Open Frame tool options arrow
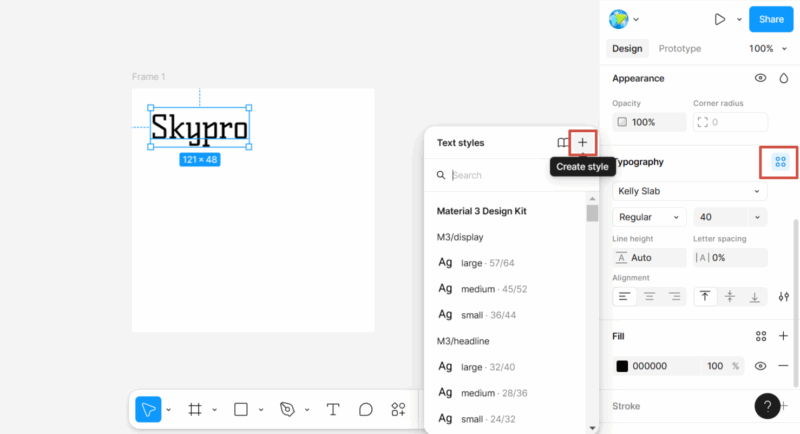 coord(214,410)
